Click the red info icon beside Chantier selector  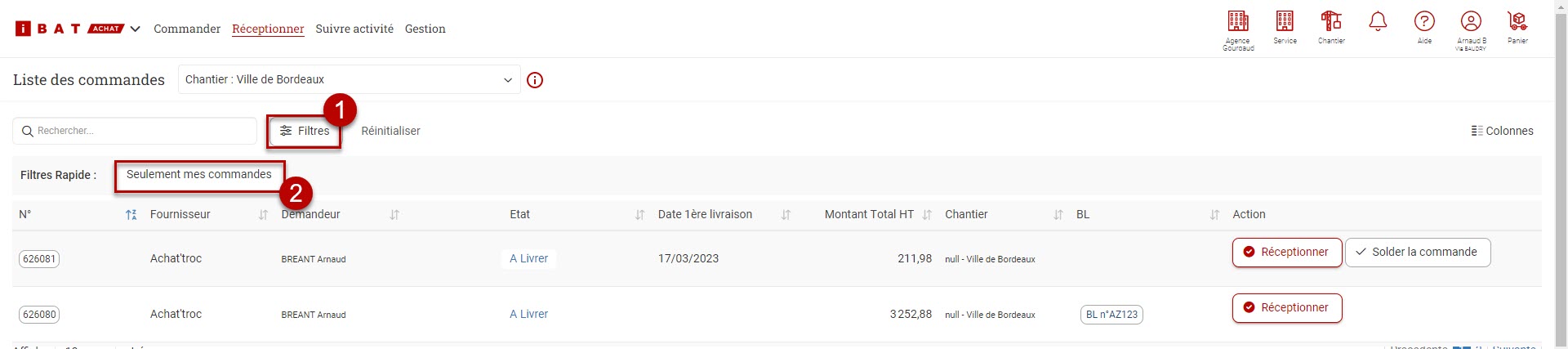[535, 80]
